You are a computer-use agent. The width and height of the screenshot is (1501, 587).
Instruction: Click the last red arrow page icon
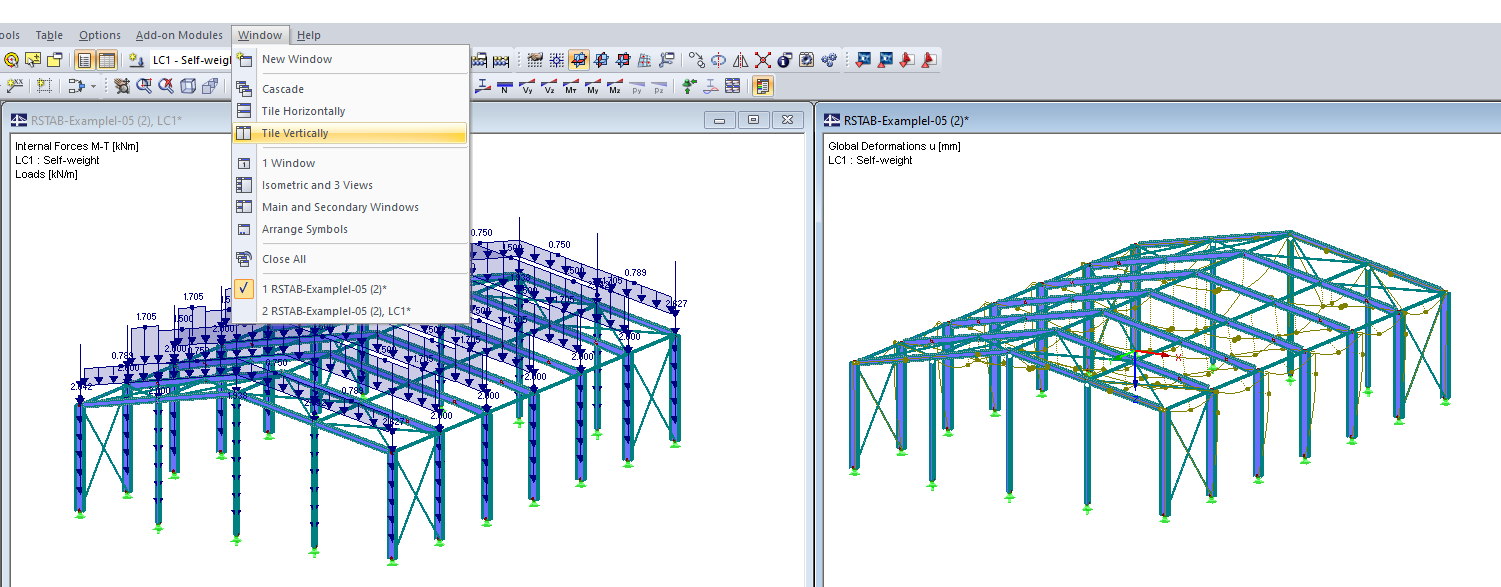pos(927,60)
